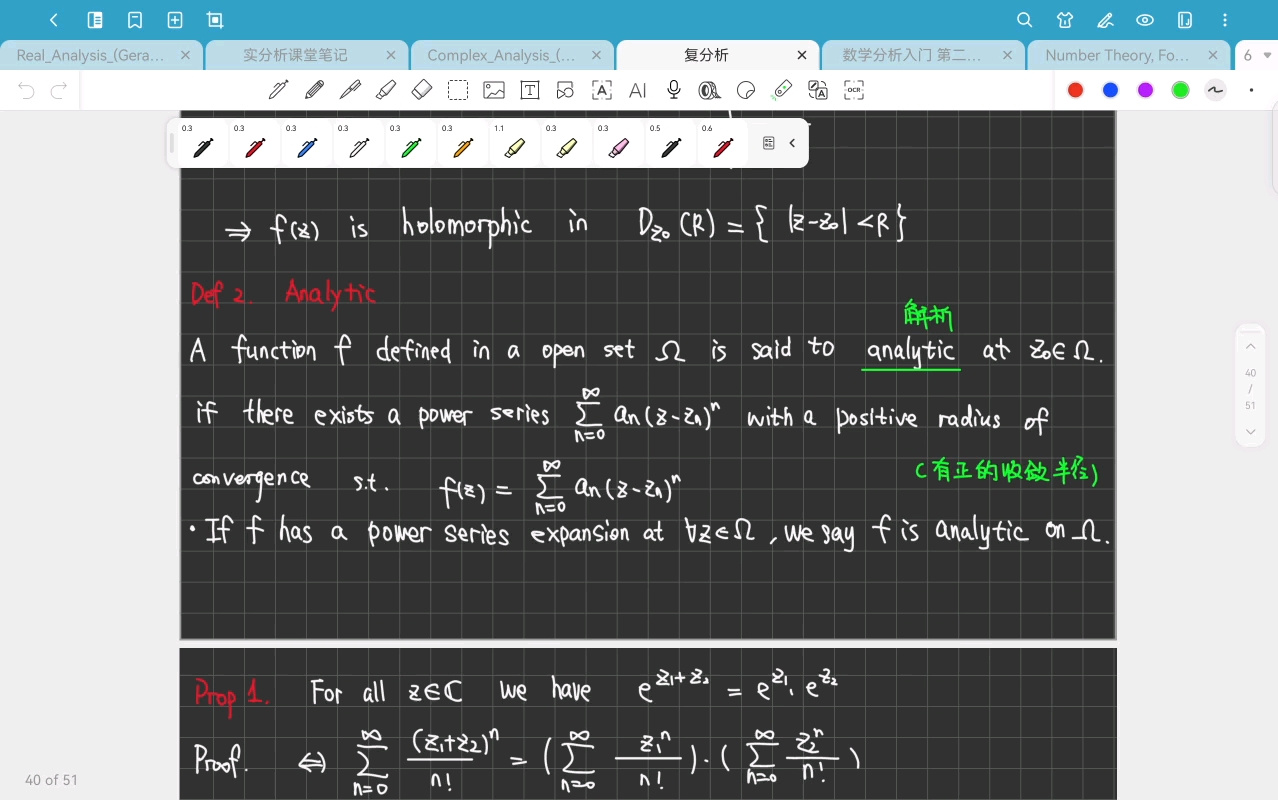1278x800 pixels.
Task: Open search with magnifier icon
Action: click(1025, 20)
